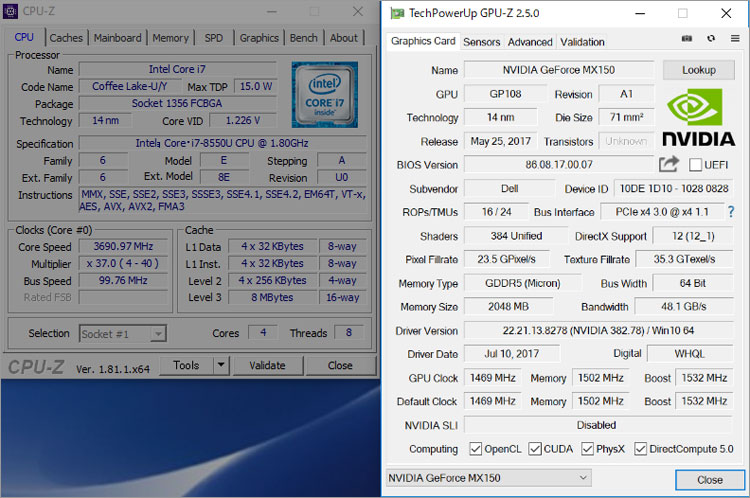
Task: Open Socket #1 selection dropdown in CPU-Z
Action: 122,333
